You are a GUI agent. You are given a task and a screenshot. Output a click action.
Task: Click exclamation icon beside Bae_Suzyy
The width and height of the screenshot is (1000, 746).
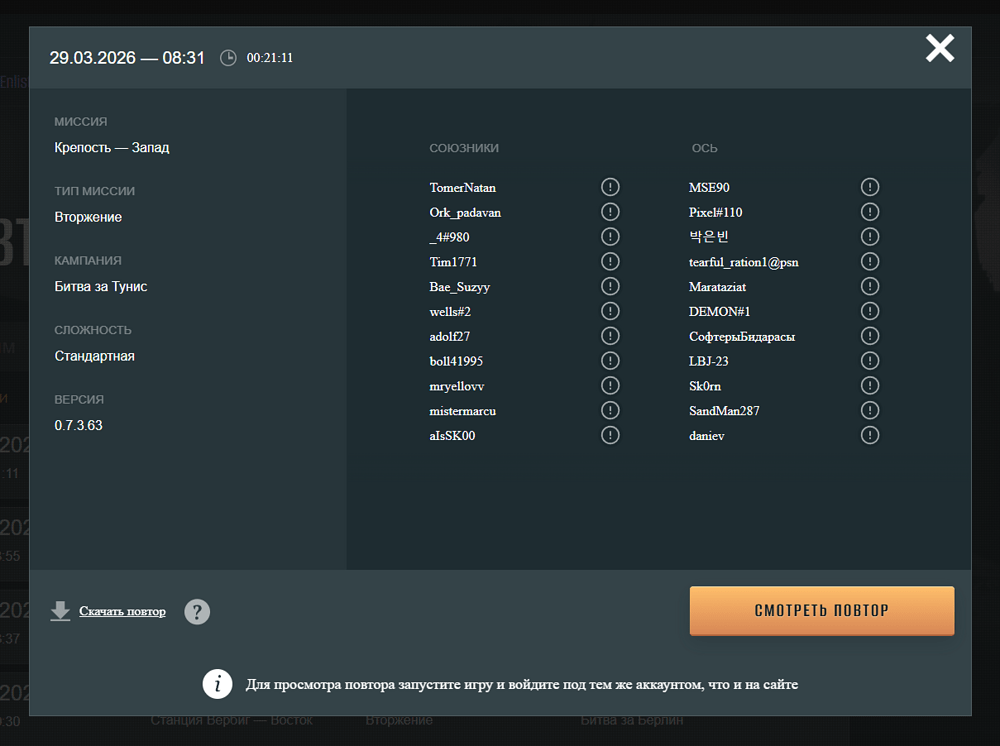click(x=610, y=286)
